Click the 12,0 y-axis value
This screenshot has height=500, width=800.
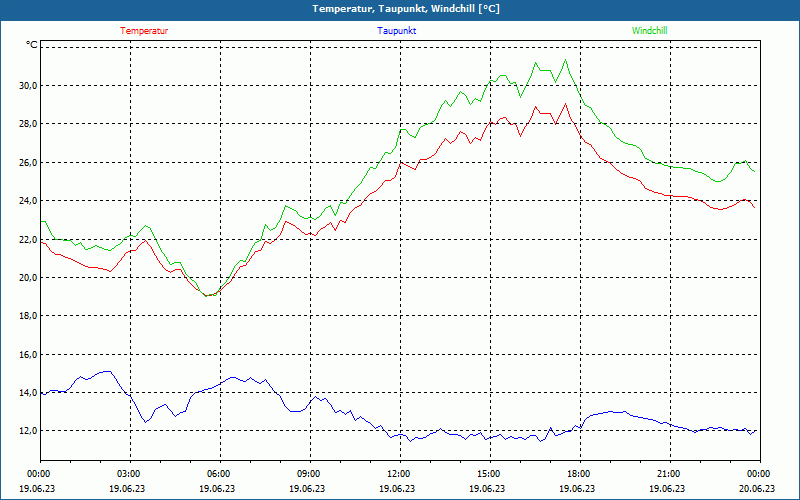(x=29, y=431)
